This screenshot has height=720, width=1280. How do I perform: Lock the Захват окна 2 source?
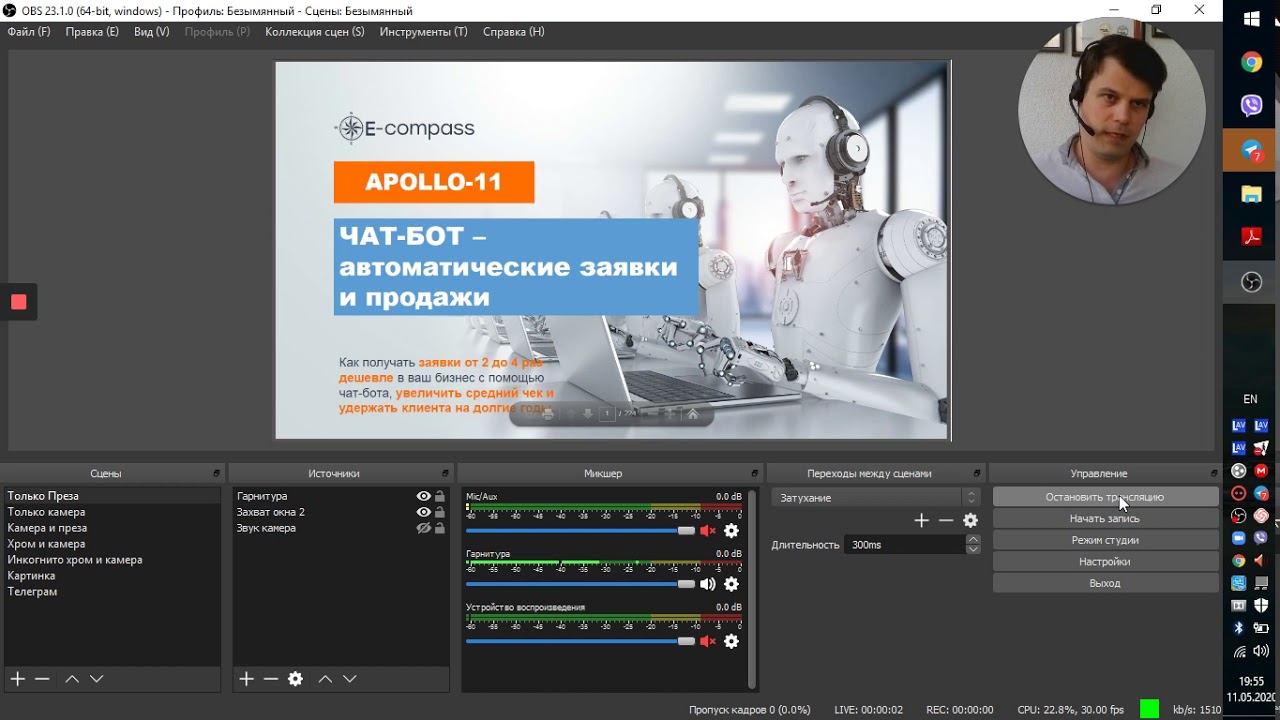(440, 512)
